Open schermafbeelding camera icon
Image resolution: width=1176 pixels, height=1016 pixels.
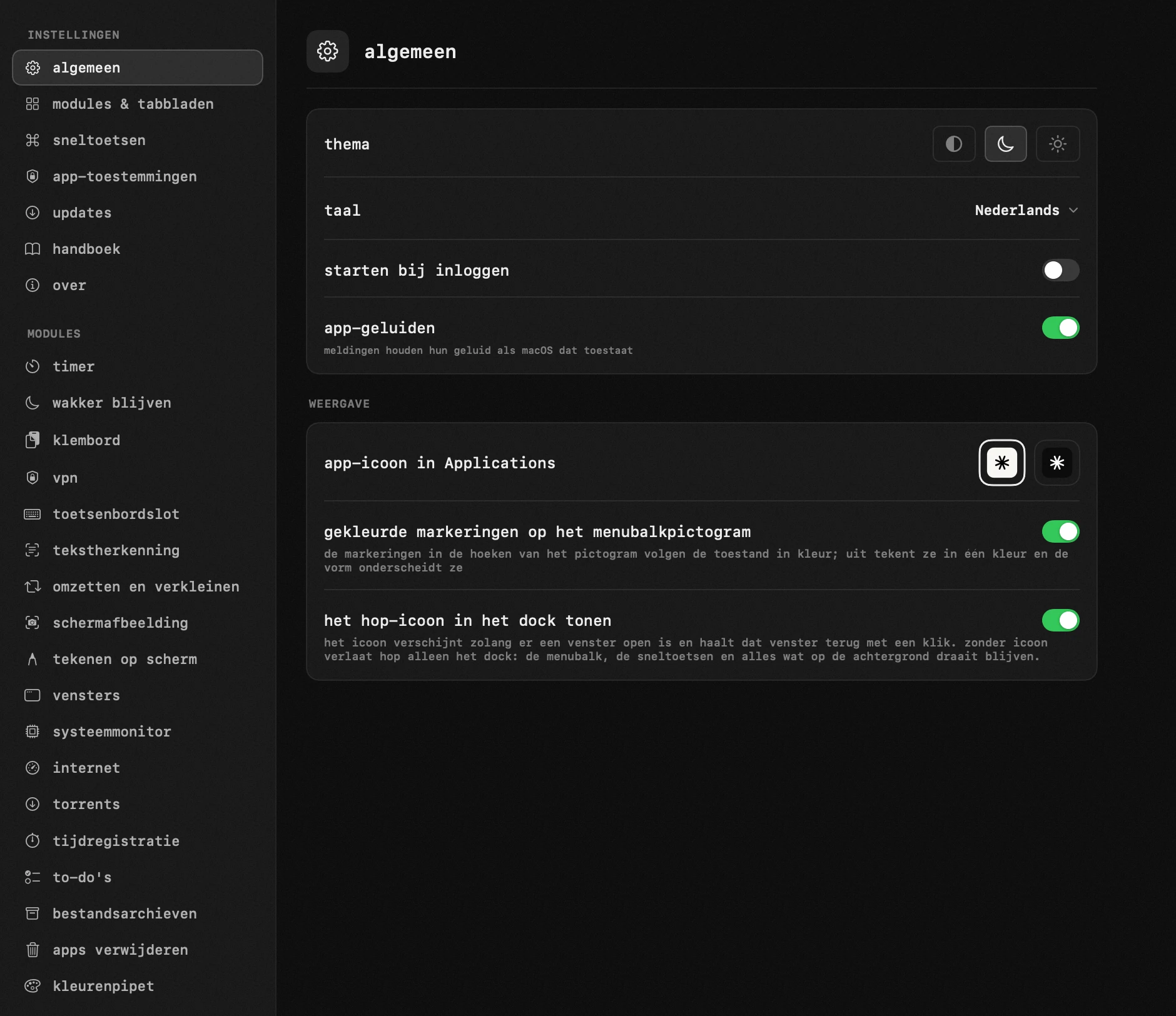click(x=33, y=623)
